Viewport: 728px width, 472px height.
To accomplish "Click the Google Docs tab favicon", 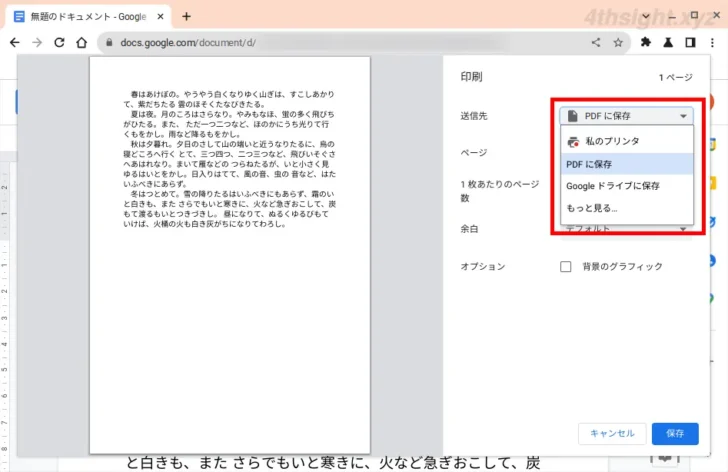I will [x=19, y=17].
